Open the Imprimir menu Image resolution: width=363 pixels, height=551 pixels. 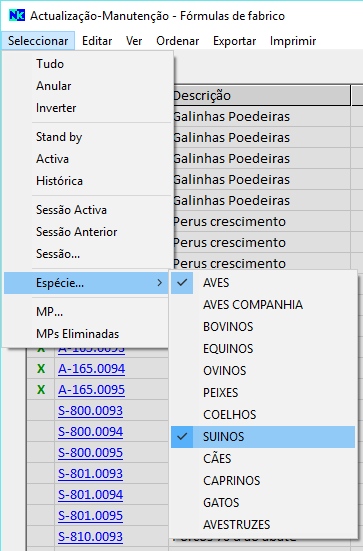pos(293,41)
